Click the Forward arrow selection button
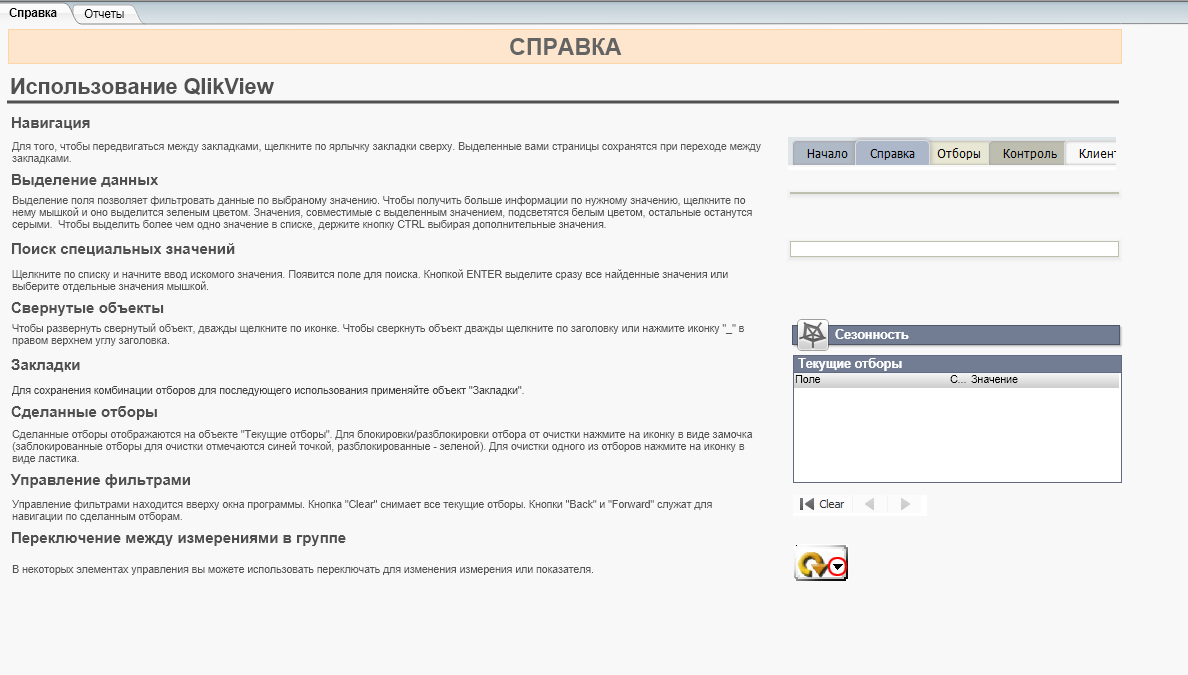Viewport: 1188px width, 675px height. pos(905,504)
